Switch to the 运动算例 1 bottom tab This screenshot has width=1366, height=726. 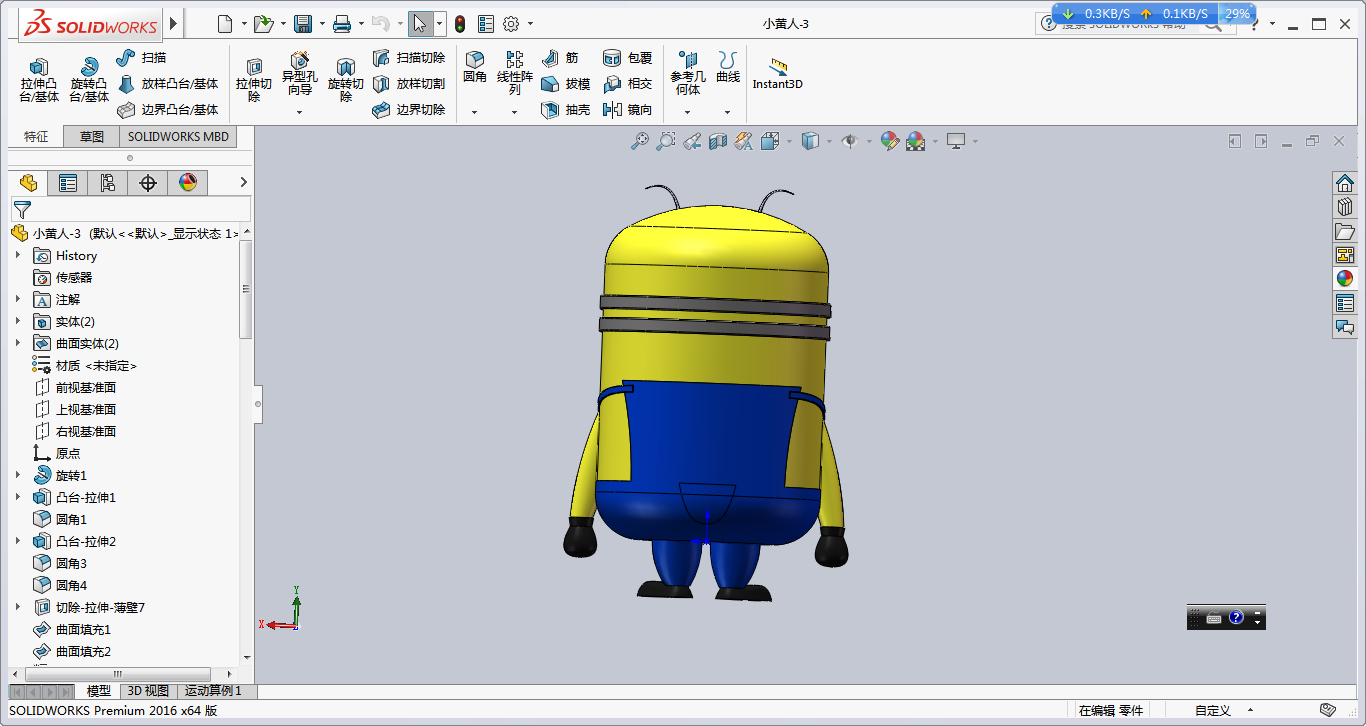pyautogui.click(x=214, y=691)
